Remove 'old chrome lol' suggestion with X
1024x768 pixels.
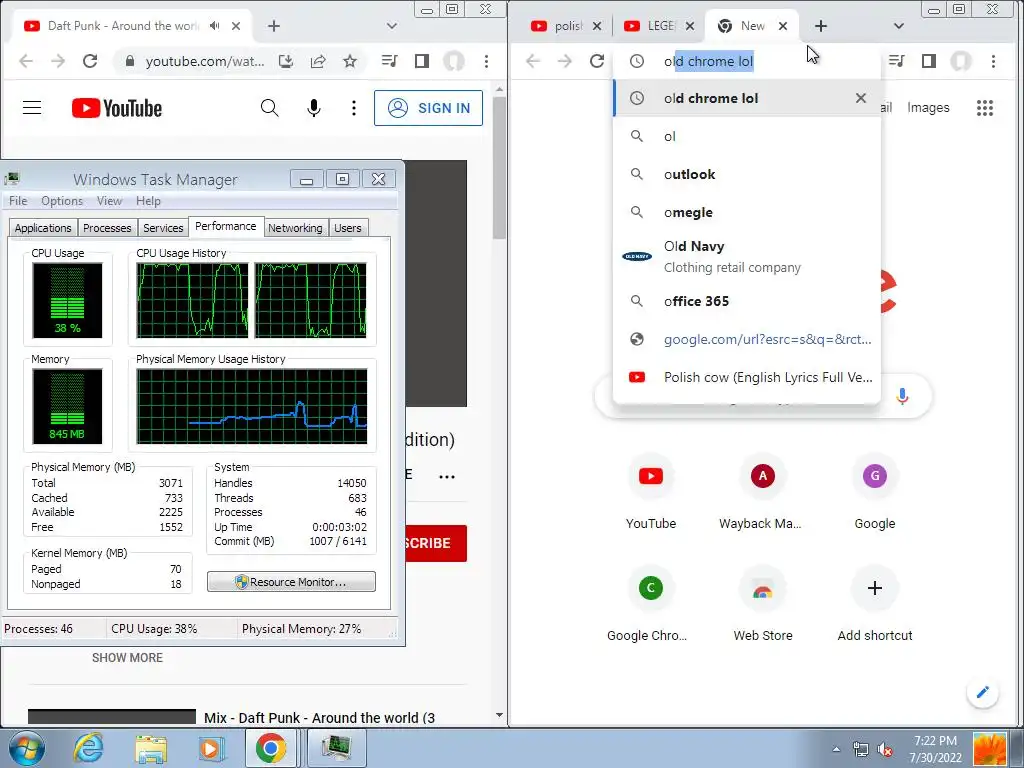(861, 98)
